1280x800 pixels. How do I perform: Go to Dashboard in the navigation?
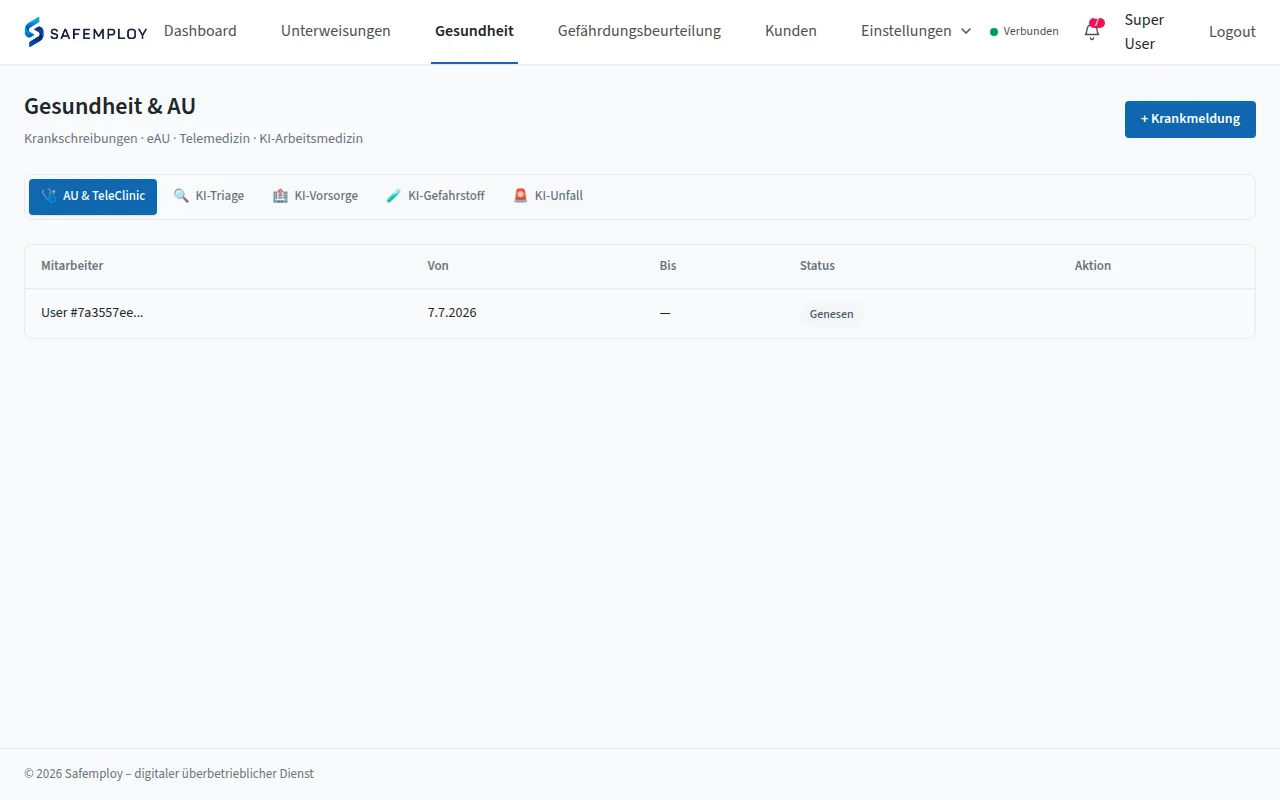pyautogui.click(x=200, y=31)
